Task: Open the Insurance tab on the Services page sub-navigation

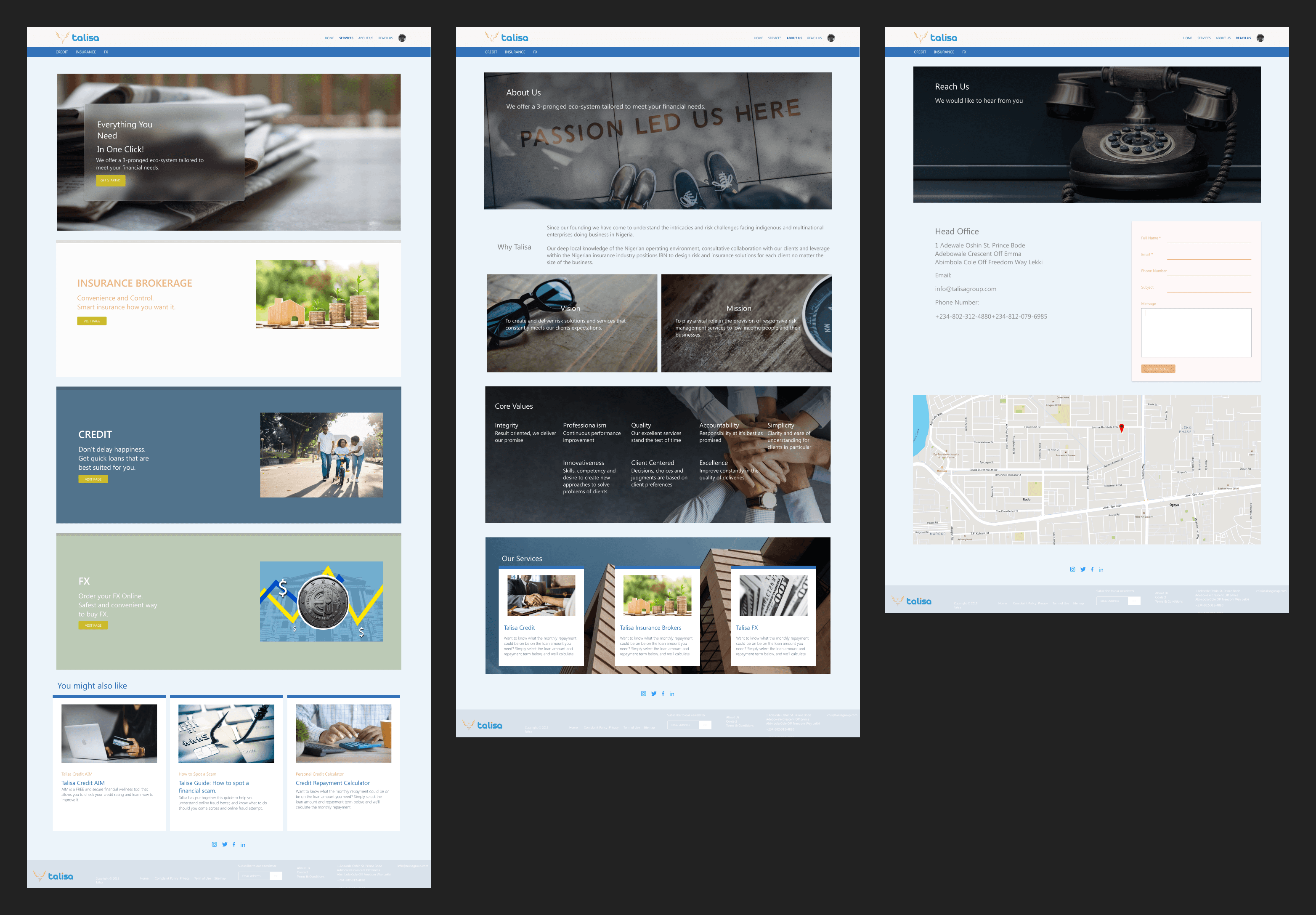Action: 86,52
